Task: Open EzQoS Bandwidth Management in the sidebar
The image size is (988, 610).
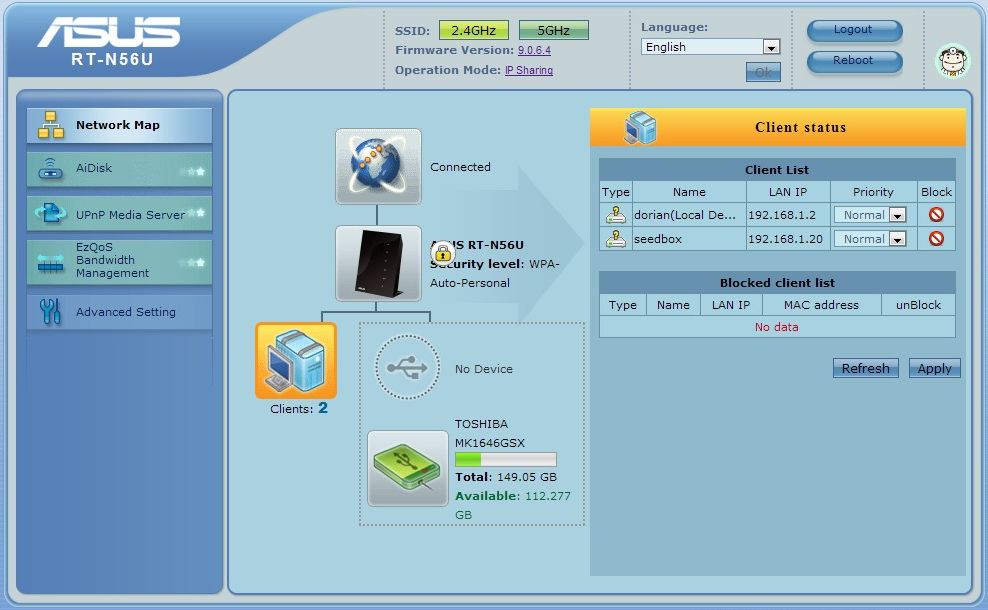Action: (119, 260)
